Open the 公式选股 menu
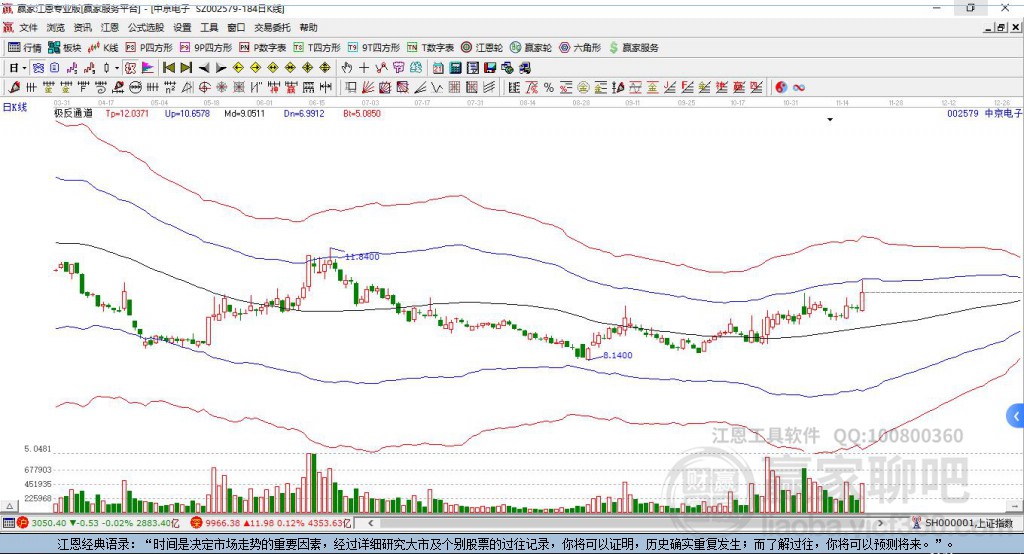The image size is (1024, 554). click(146, 27)
